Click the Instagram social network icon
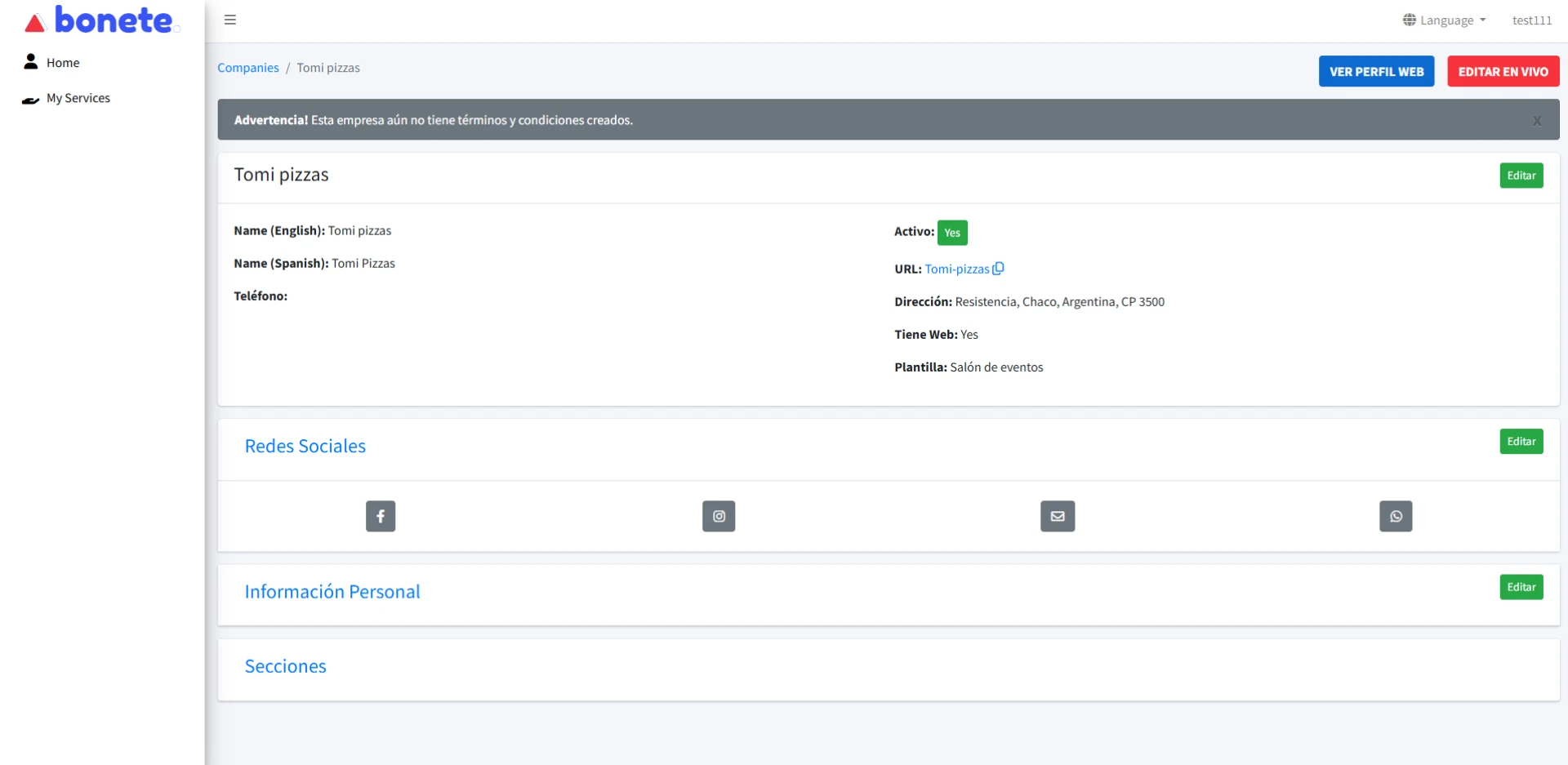Screen dimensions: 1568x765 tap(719, 516)
